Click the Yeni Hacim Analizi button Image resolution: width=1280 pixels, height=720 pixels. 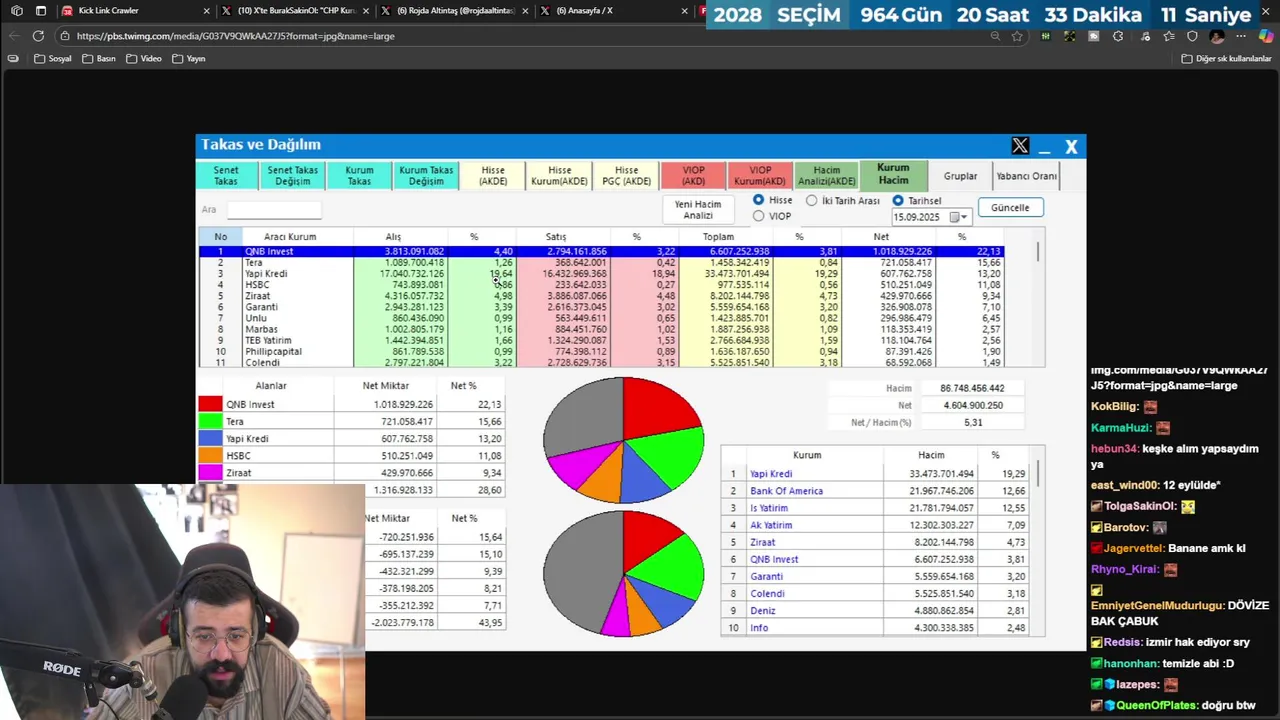pyautogui.click(x=698, y=210)
